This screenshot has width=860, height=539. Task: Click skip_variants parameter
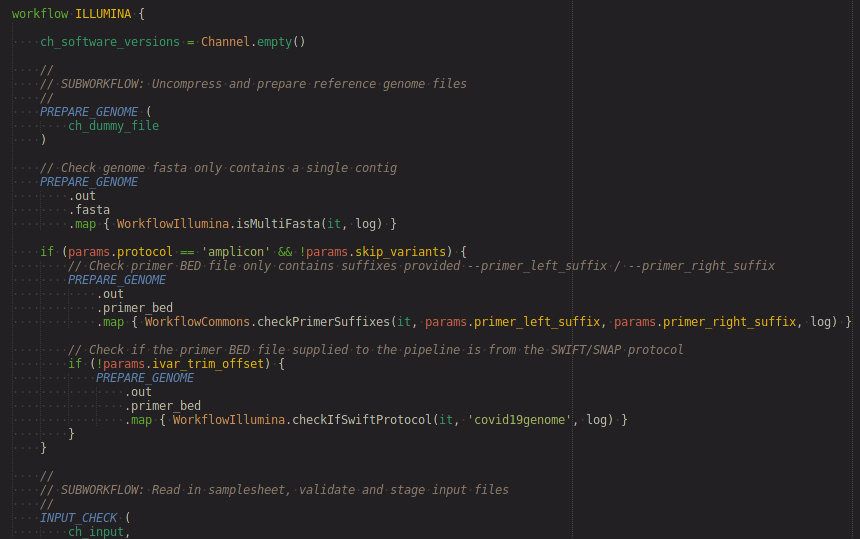[400, 252]
